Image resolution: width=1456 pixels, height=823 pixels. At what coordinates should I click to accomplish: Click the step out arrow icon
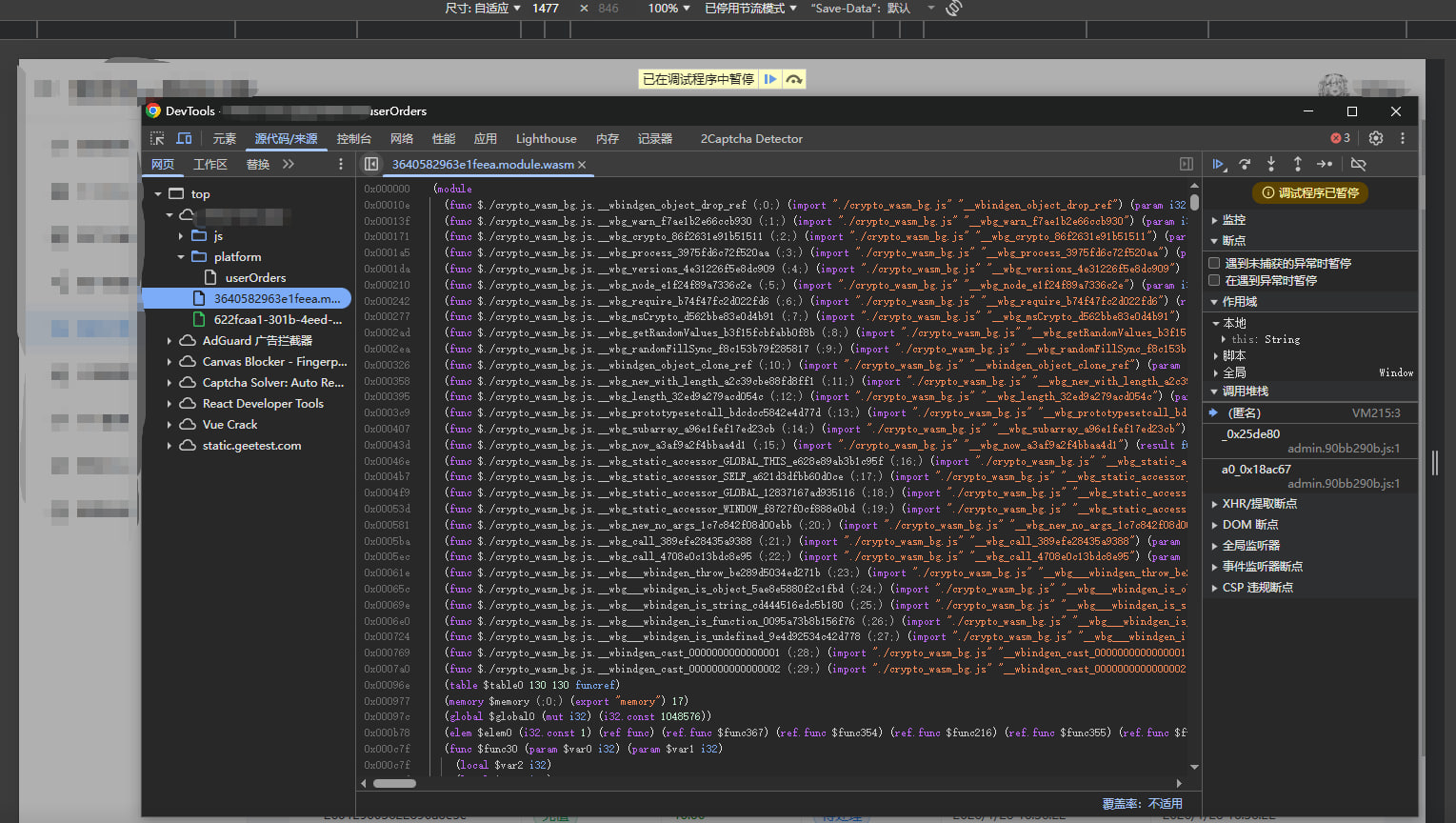click(x=1297, y=164)
